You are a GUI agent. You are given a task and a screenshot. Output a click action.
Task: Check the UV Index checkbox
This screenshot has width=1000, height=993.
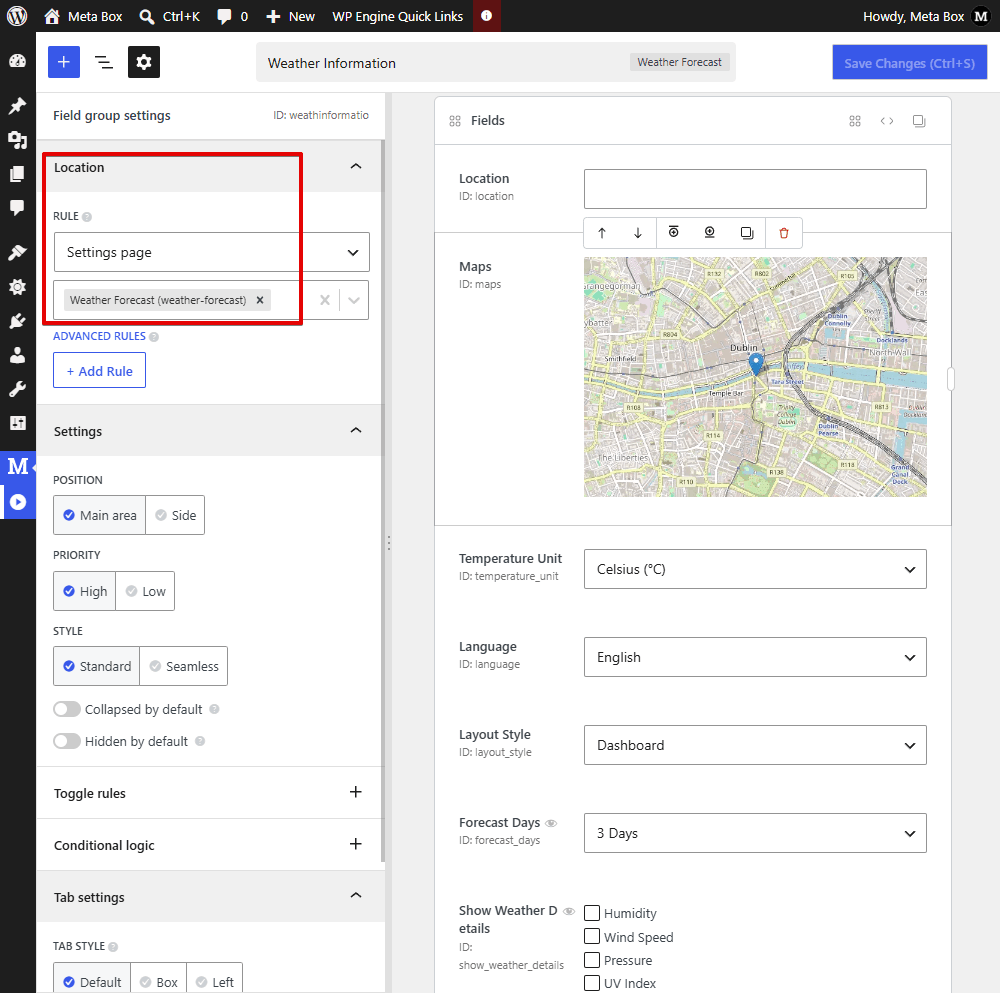coord(592,983)
